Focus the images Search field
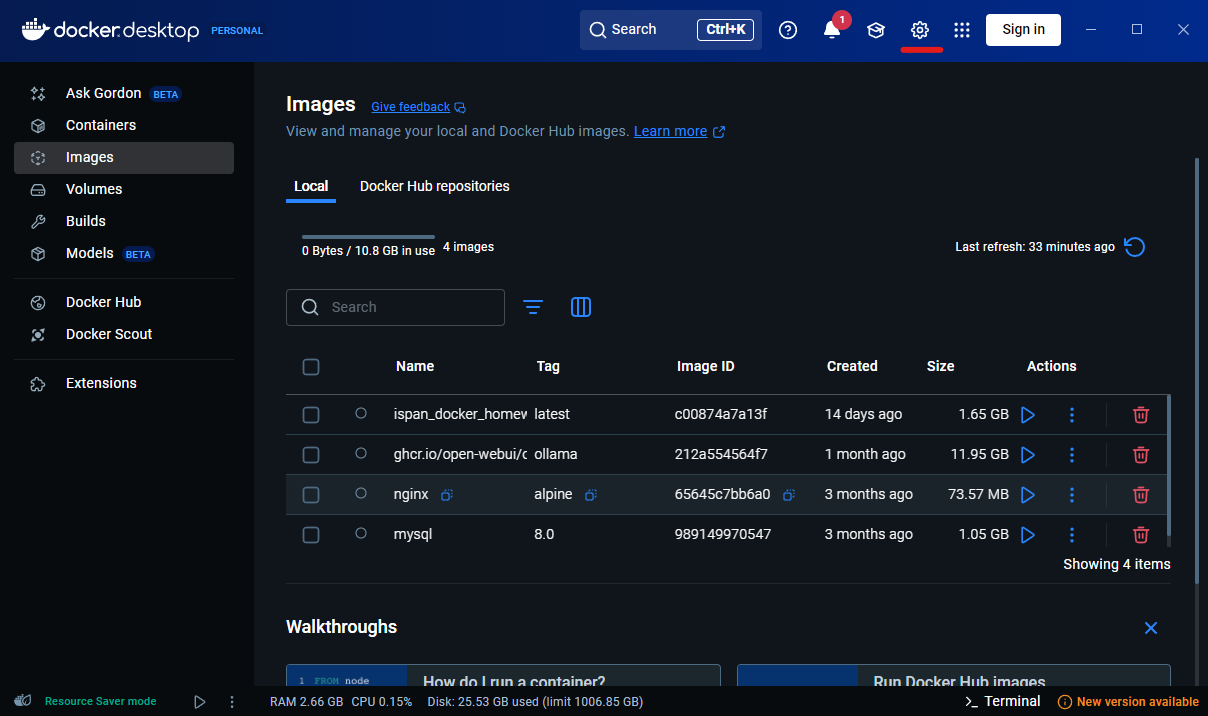The height and width of the screenshot is (716, 1208). 395,307
